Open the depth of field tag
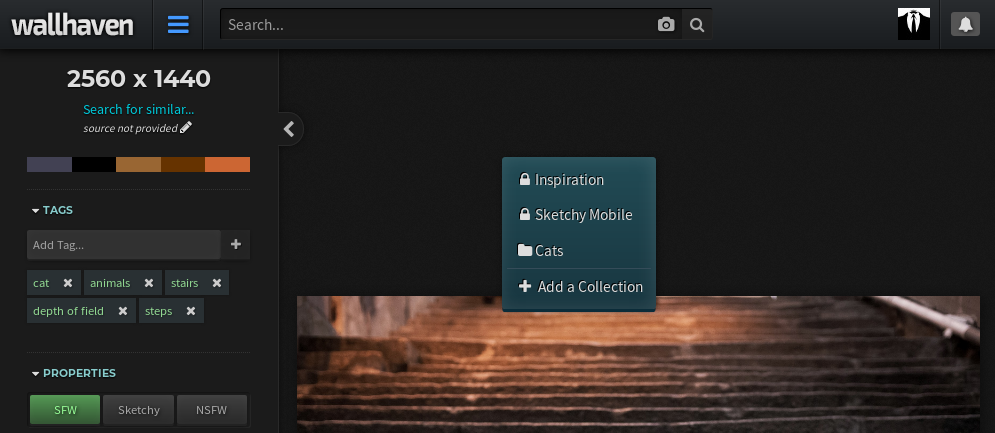This screenshot has width=995, height=433. (x=69, y=311)
